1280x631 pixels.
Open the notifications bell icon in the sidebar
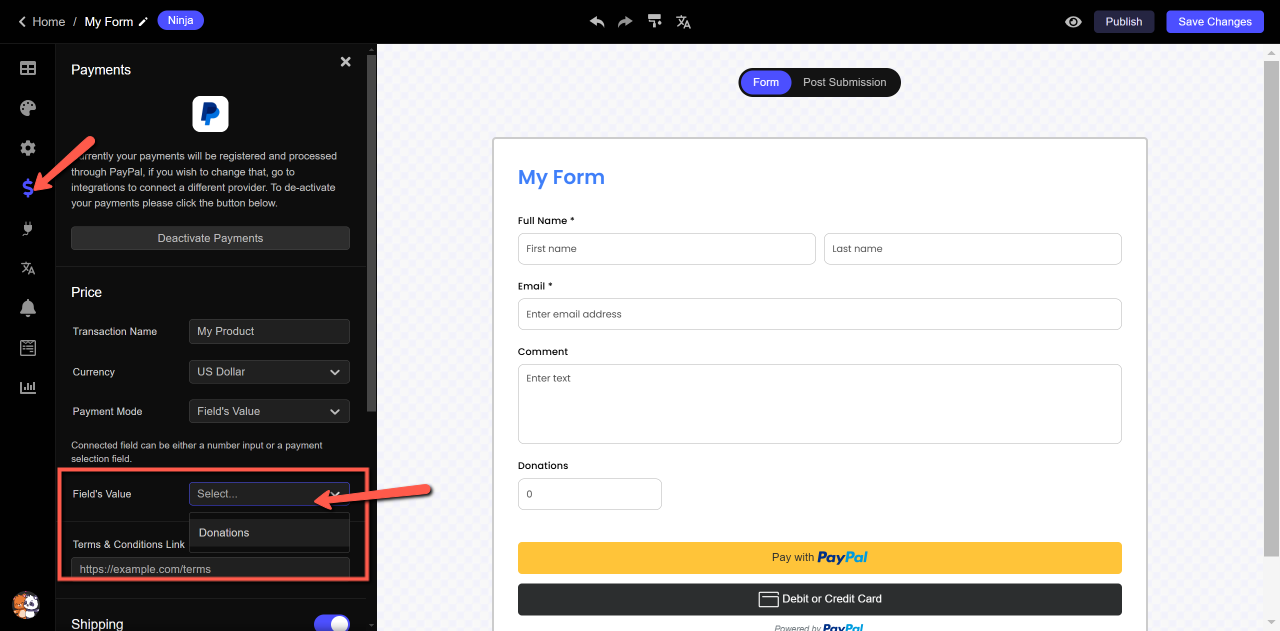[28, 308]
